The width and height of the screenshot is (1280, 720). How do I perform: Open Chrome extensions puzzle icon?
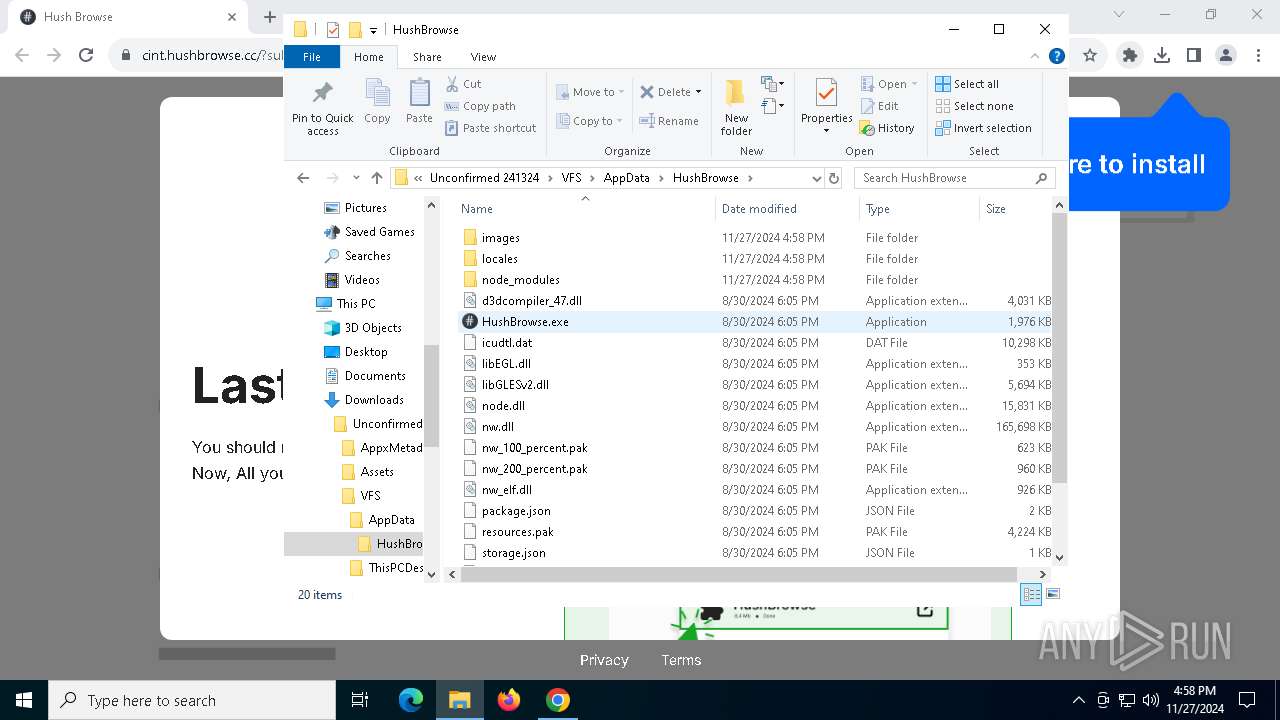pos(1130,56)
